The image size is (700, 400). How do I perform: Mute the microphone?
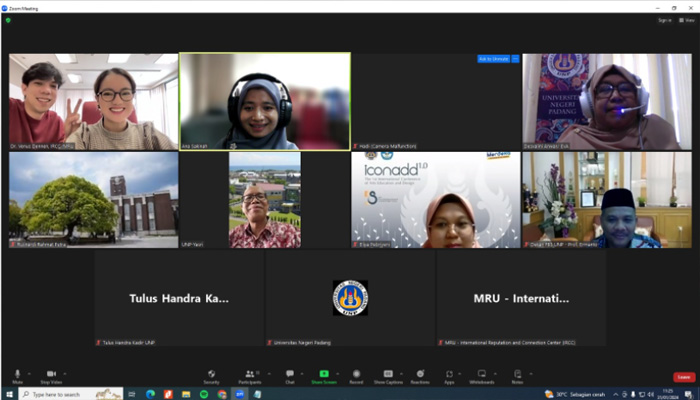[17, 376]
